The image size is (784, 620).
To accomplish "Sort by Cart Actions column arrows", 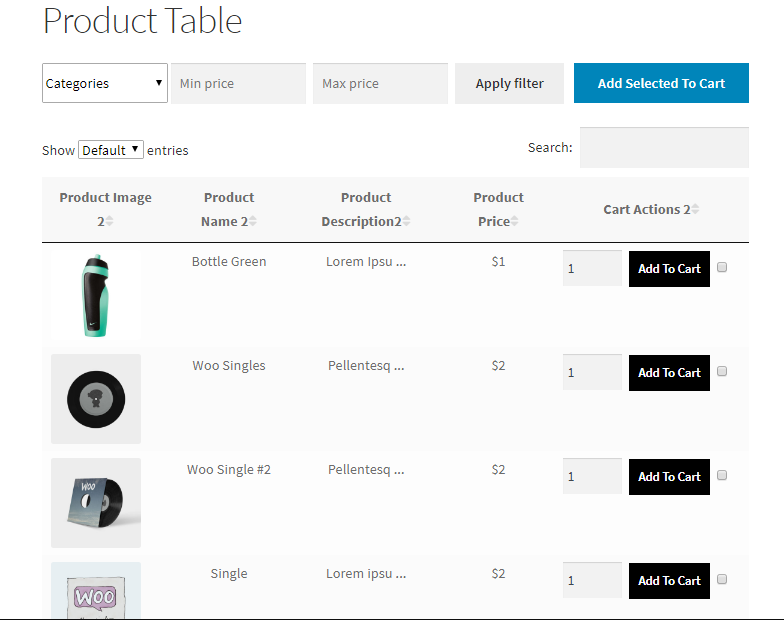I will click(695, 209).
